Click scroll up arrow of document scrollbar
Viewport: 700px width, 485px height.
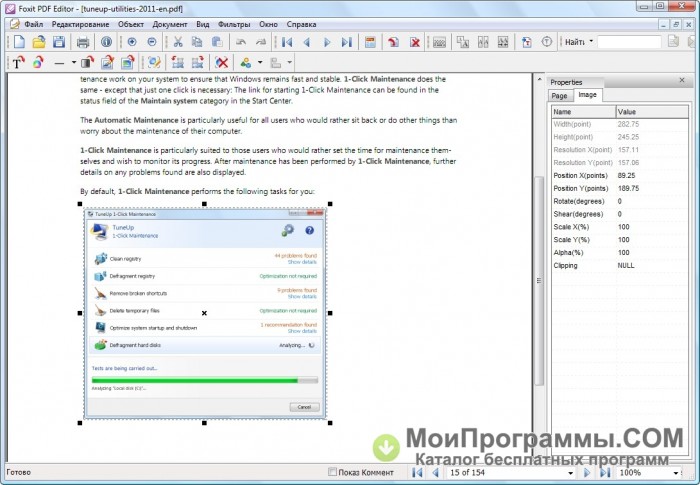pyautogui.click(x=539, y=79)
